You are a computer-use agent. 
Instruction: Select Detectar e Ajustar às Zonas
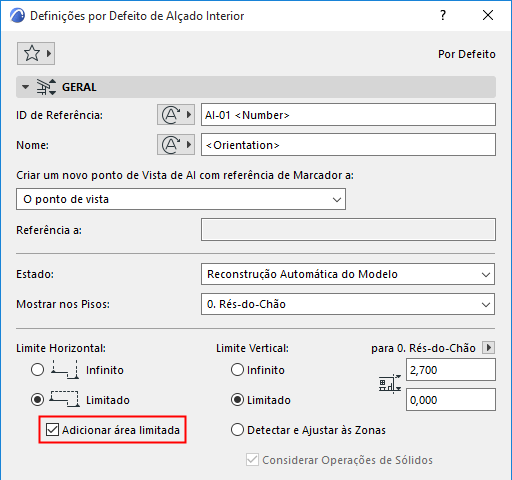[x=237, y=430]
